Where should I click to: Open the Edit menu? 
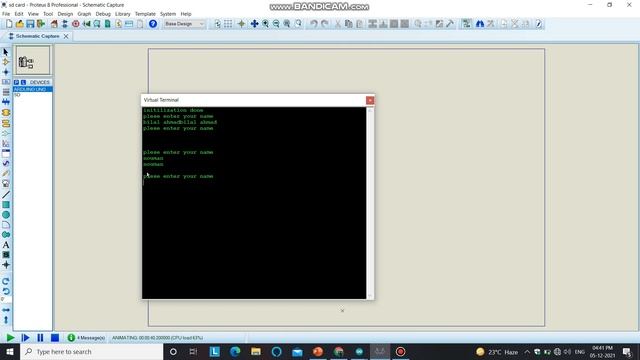point(19,14)
